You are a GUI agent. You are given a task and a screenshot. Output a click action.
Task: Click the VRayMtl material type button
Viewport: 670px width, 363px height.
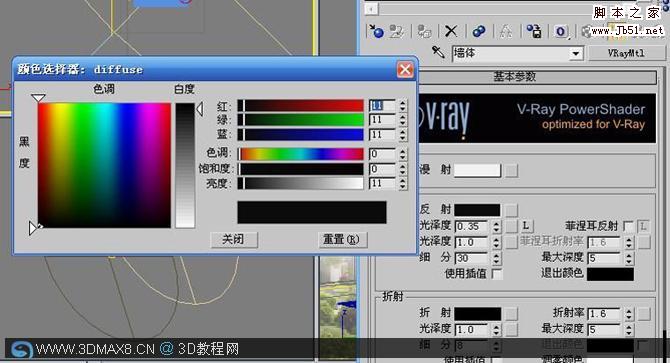tap(626, 53)
